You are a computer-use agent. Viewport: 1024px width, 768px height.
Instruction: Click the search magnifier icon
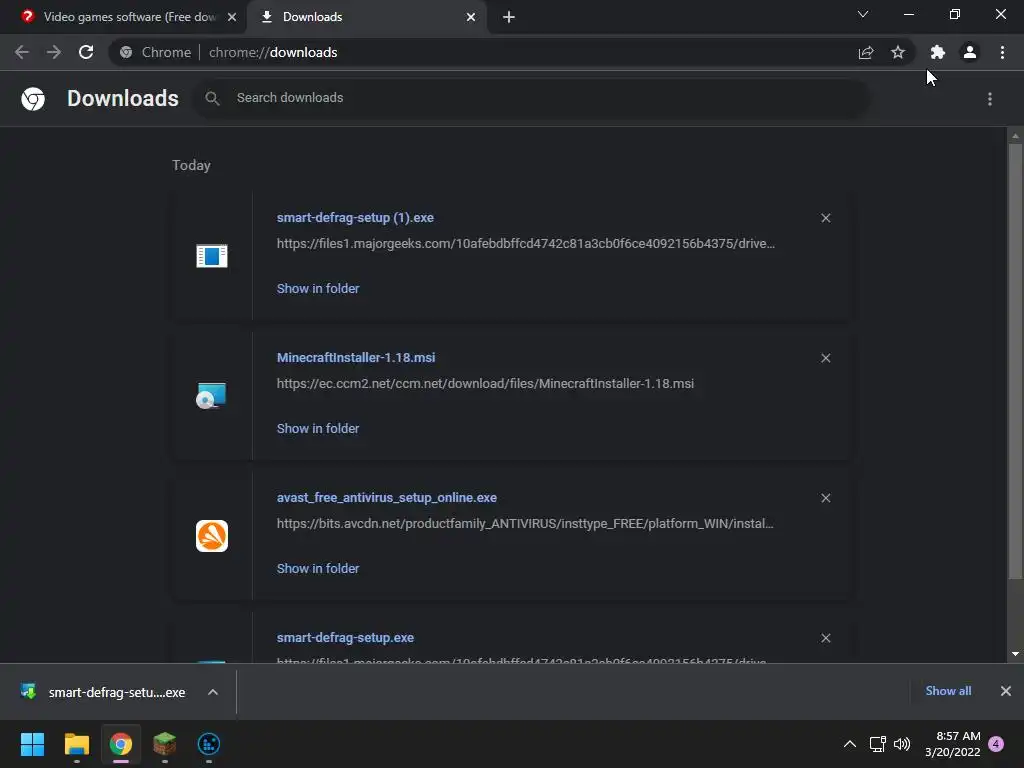212,98
